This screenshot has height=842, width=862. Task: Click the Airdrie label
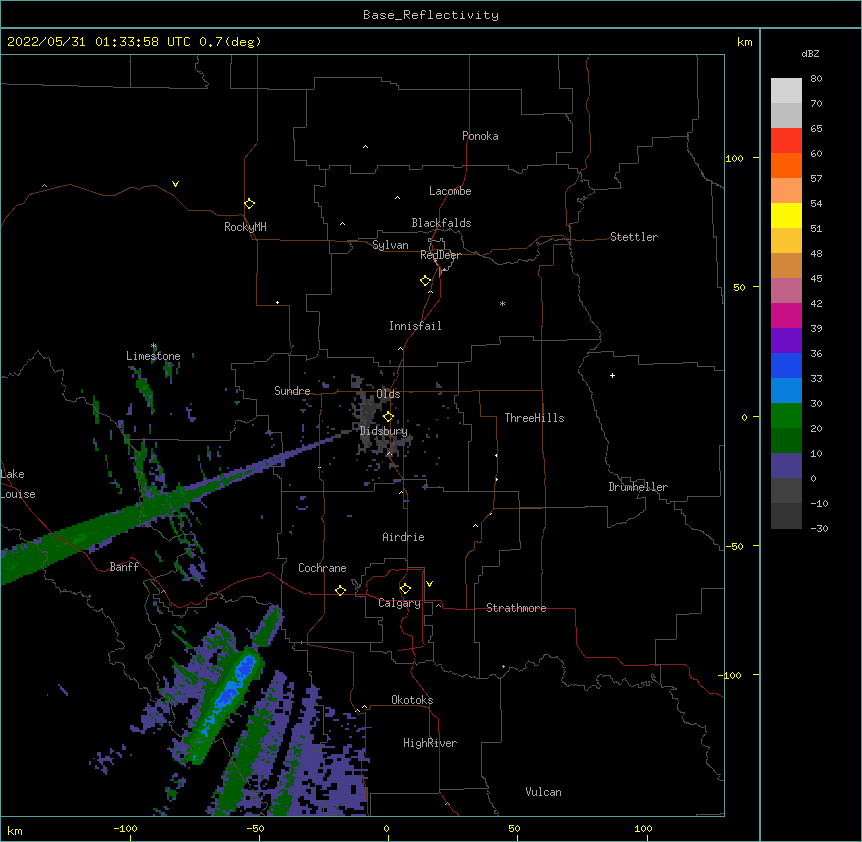[404, 537]
